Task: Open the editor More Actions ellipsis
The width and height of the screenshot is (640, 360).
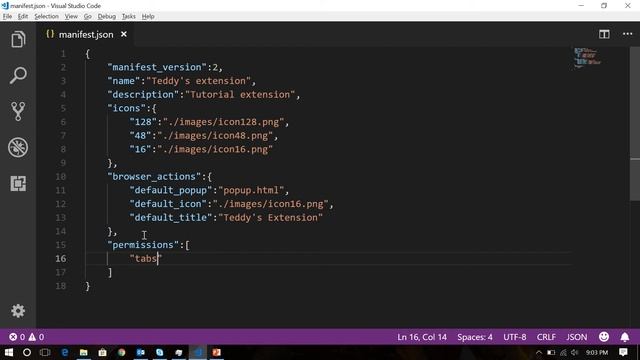Action: [x=627, y=34]
